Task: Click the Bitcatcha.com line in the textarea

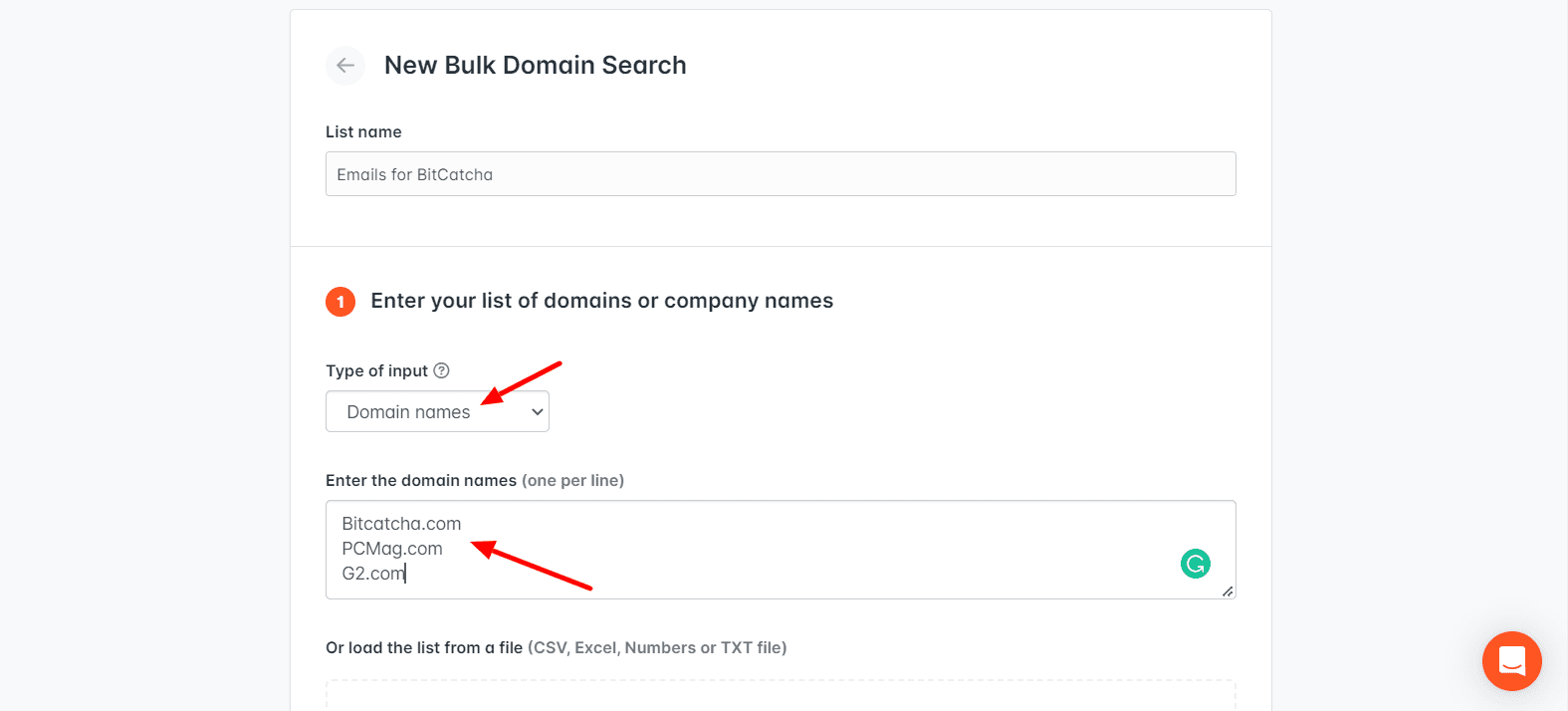Action: pyautogui.click(x=401, y=524)
